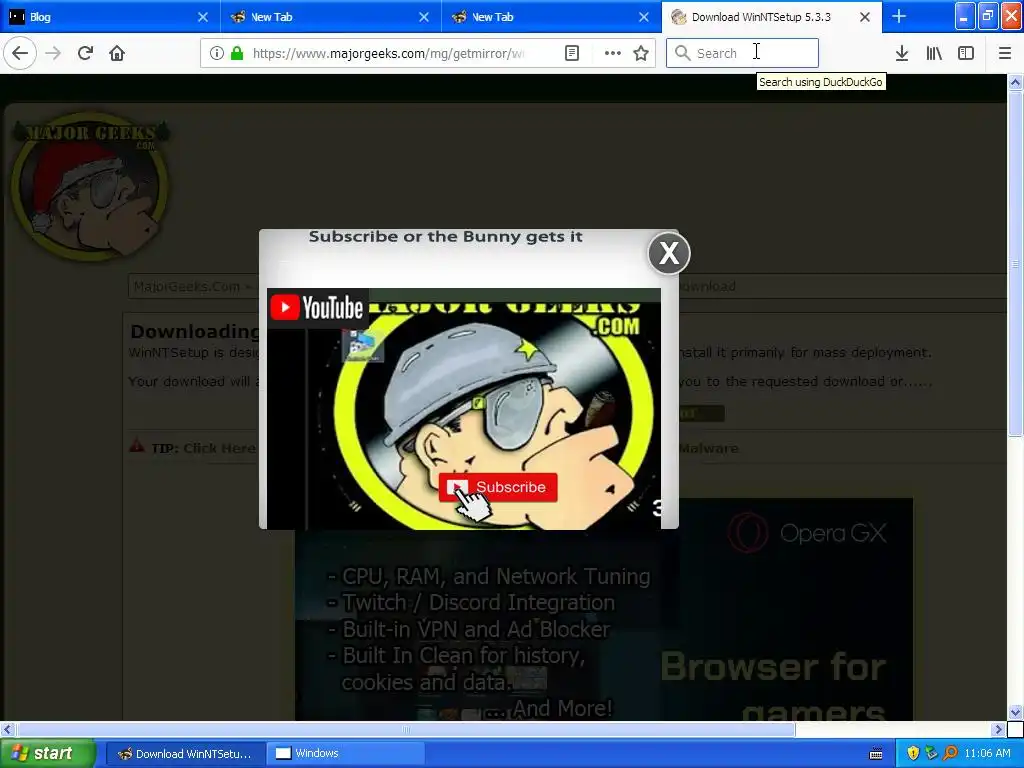Click the MajorGeeks.Com breadcrumb link
The height and width of the screenshot is (768, 1024).
pos(187,286)
